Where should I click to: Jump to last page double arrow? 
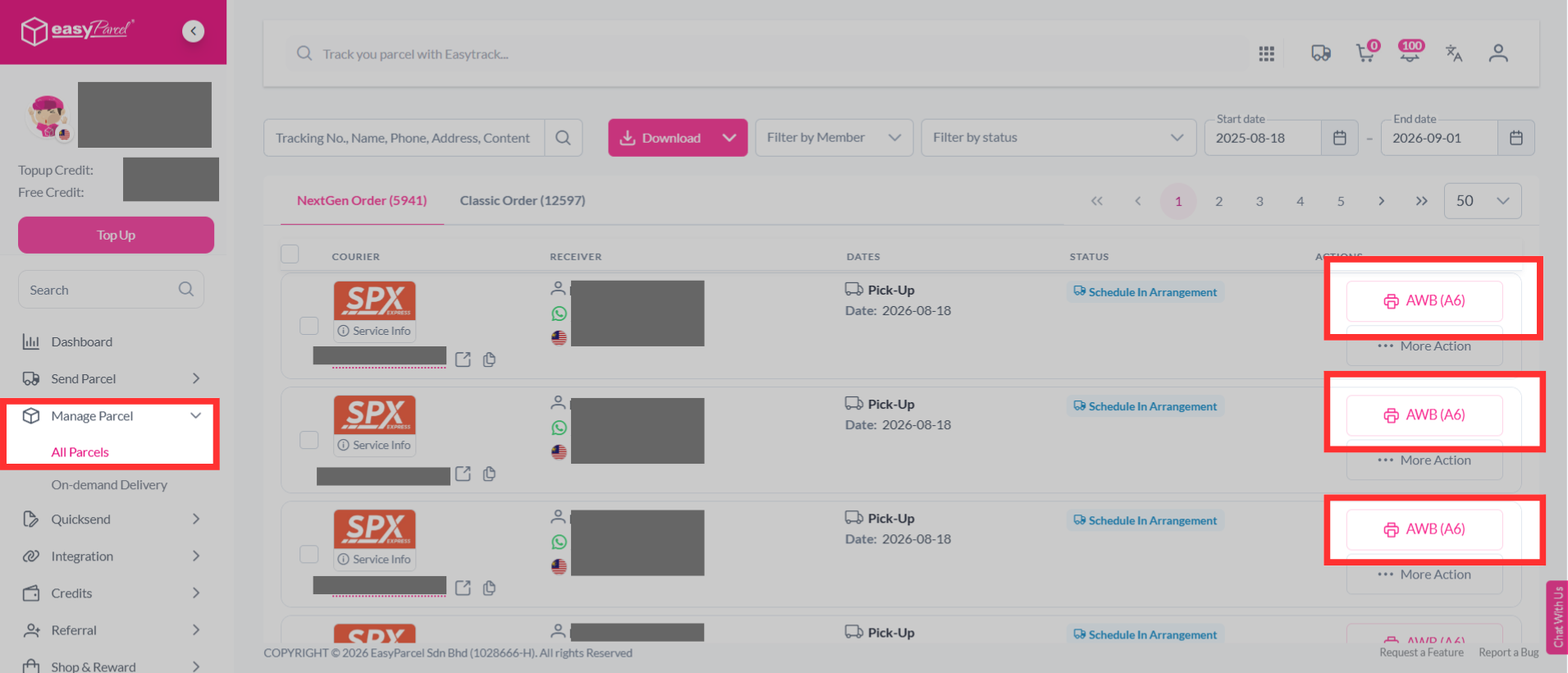coord(1421,201)
